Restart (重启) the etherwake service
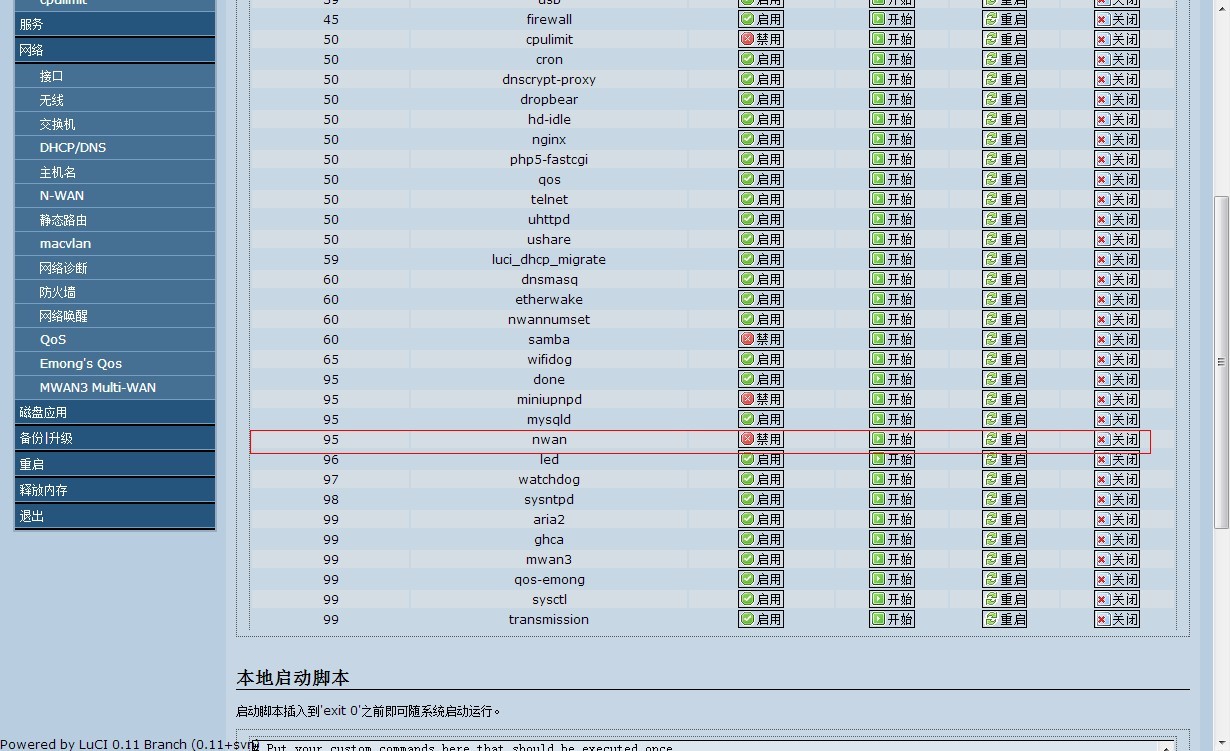 [x=1005, y=299]
